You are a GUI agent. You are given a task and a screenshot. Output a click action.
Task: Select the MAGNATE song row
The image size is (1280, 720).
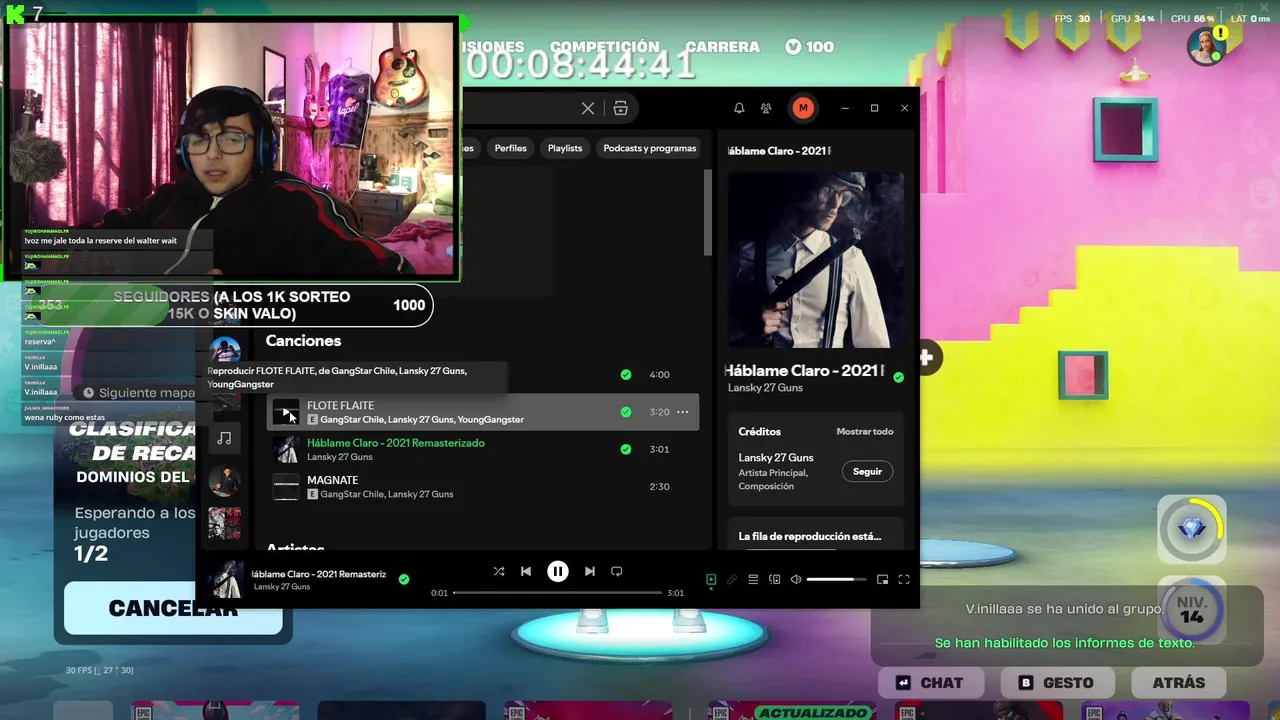pyautogui.click(x=482, y=487)
